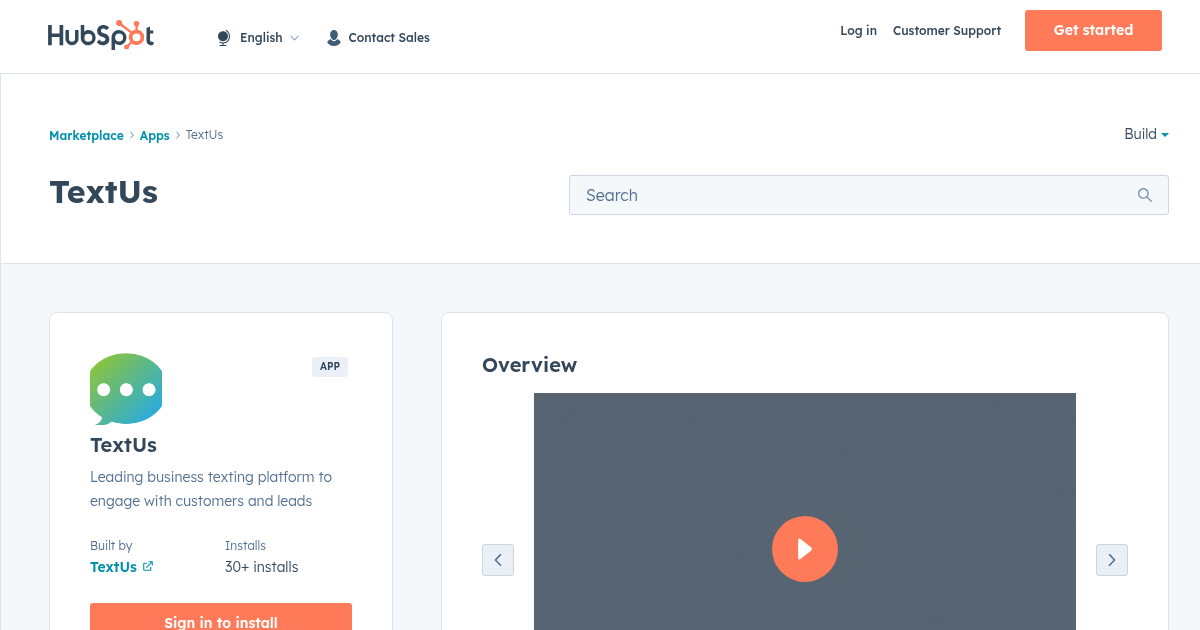Viewport: 1200px width, 630px height.
Task: Play the TextUs overview video
Action: pyautogui.click(x=805, y=549)
